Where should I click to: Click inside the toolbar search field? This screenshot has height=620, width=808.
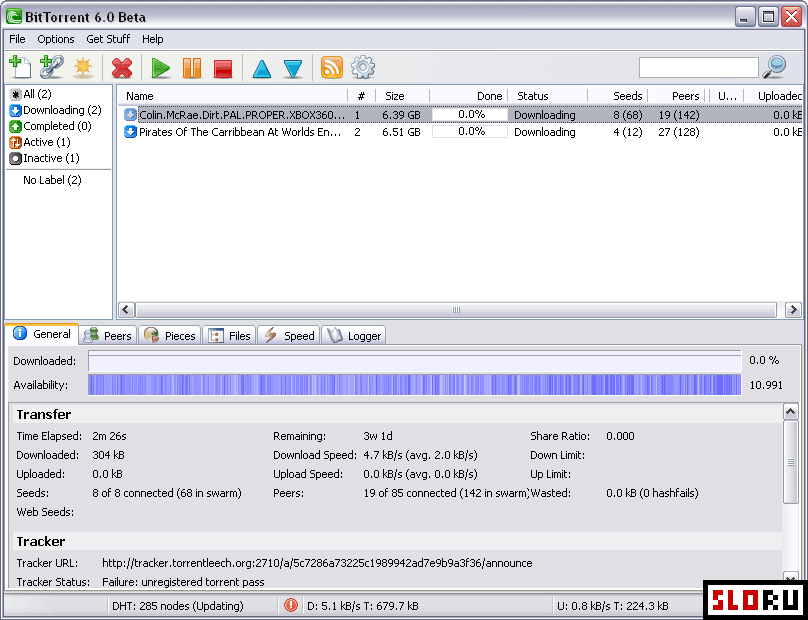(x=698, y=68)
